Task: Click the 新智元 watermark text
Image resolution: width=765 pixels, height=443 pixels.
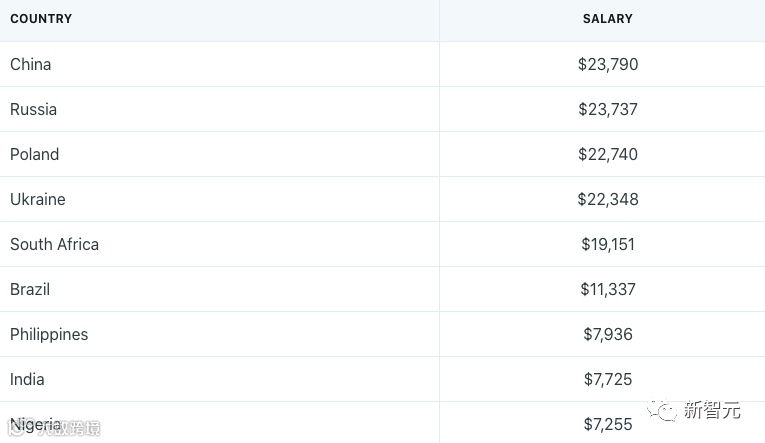Action: click(711, 409)
